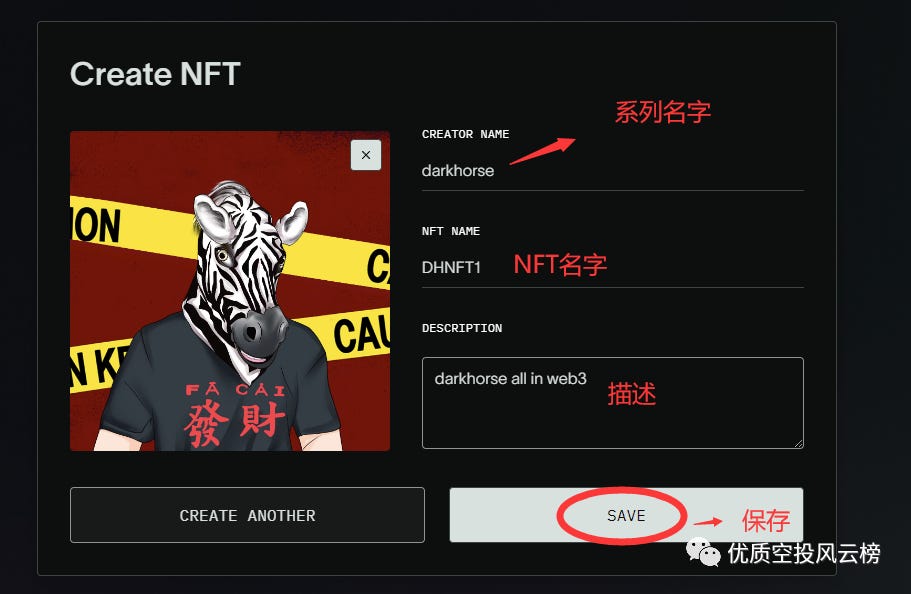Click the CREATOR NAME label
Viewport: 911px width, 594px height.
465,134
